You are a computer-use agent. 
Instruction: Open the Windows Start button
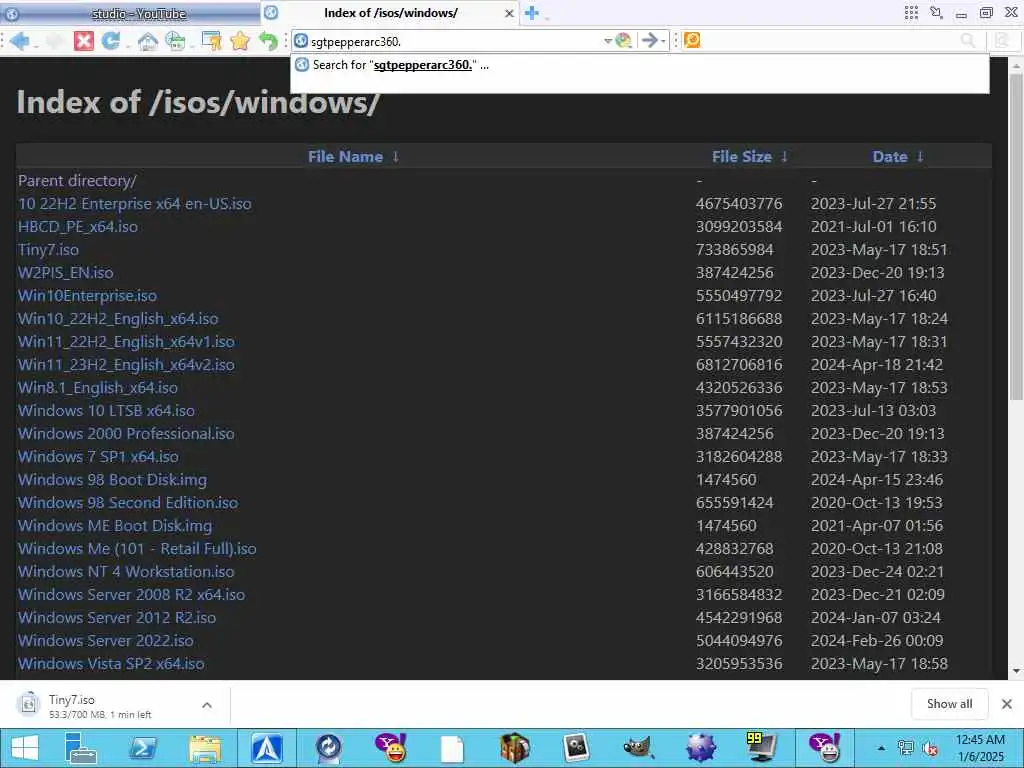click(24, 748)
